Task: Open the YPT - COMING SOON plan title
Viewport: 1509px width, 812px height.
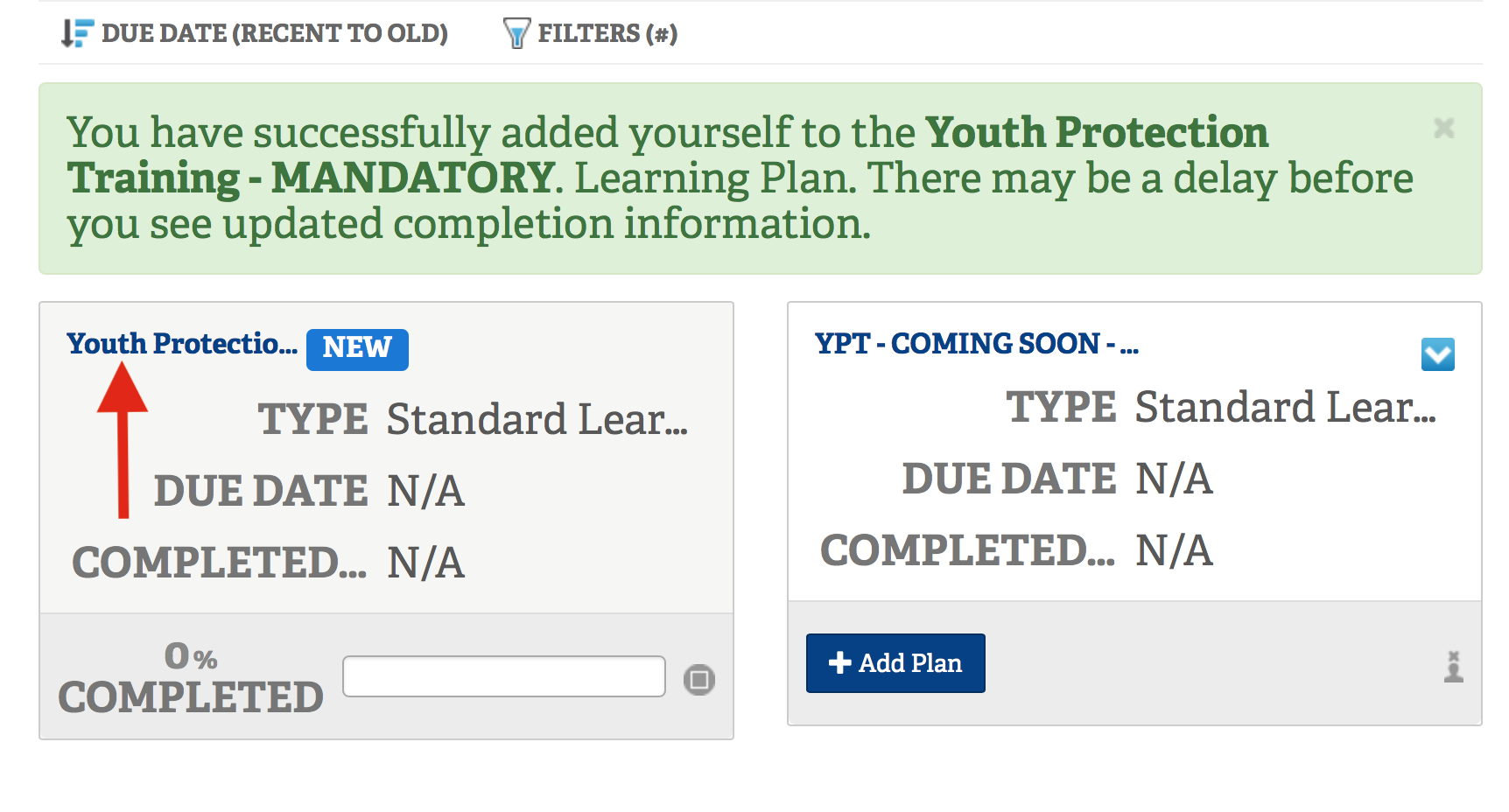Action: (976, 344)
